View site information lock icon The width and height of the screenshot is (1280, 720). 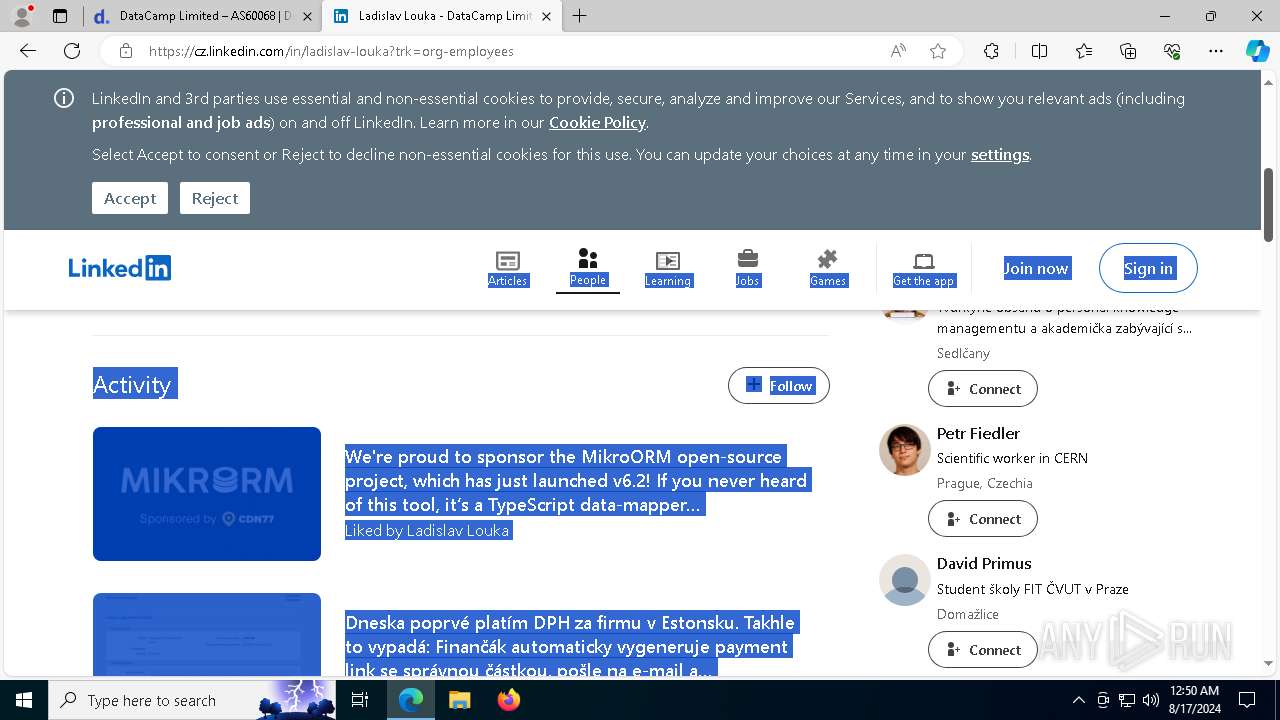pos(125,51)
